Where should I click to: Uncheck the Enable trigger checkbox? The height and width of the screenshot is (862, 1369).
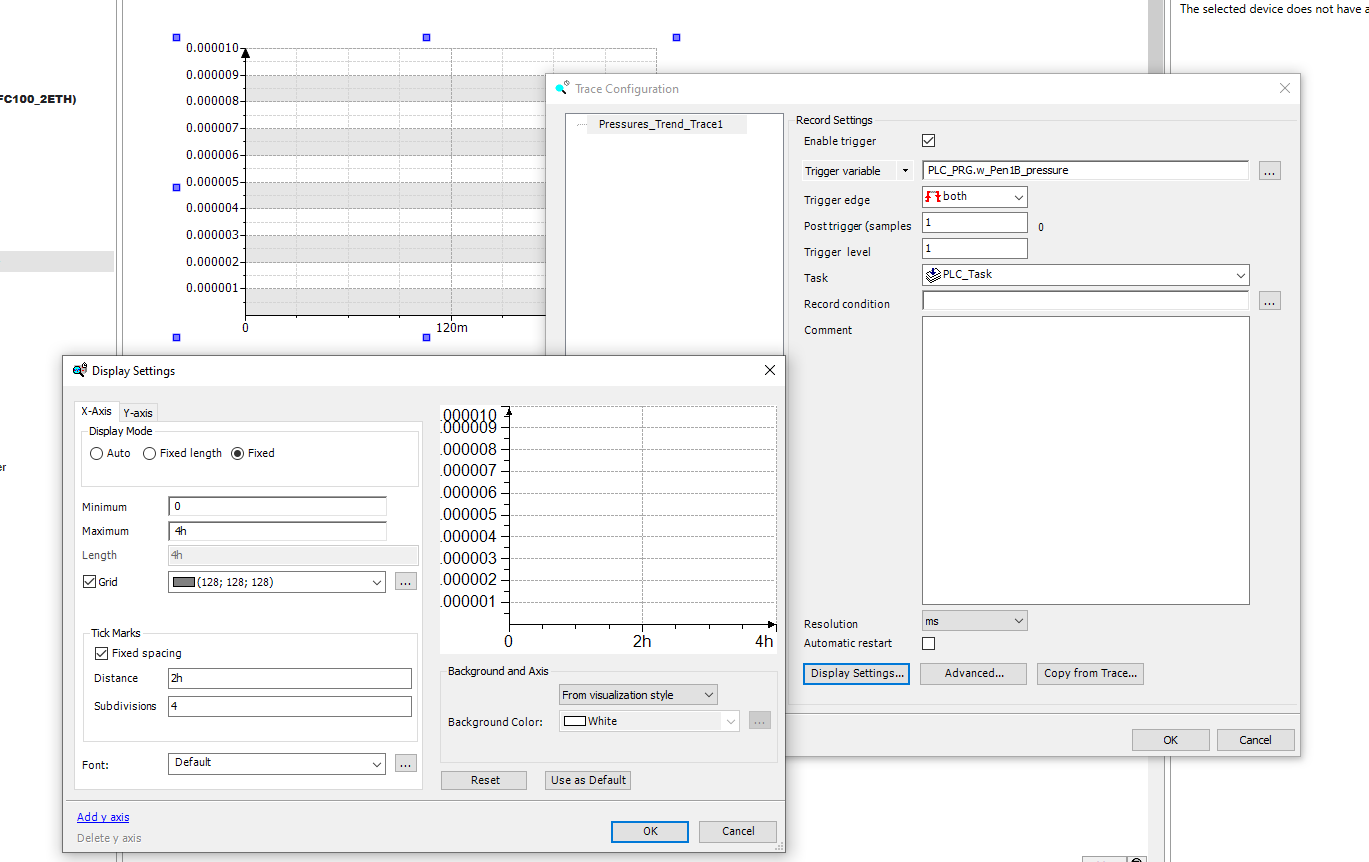click(928, 141)
